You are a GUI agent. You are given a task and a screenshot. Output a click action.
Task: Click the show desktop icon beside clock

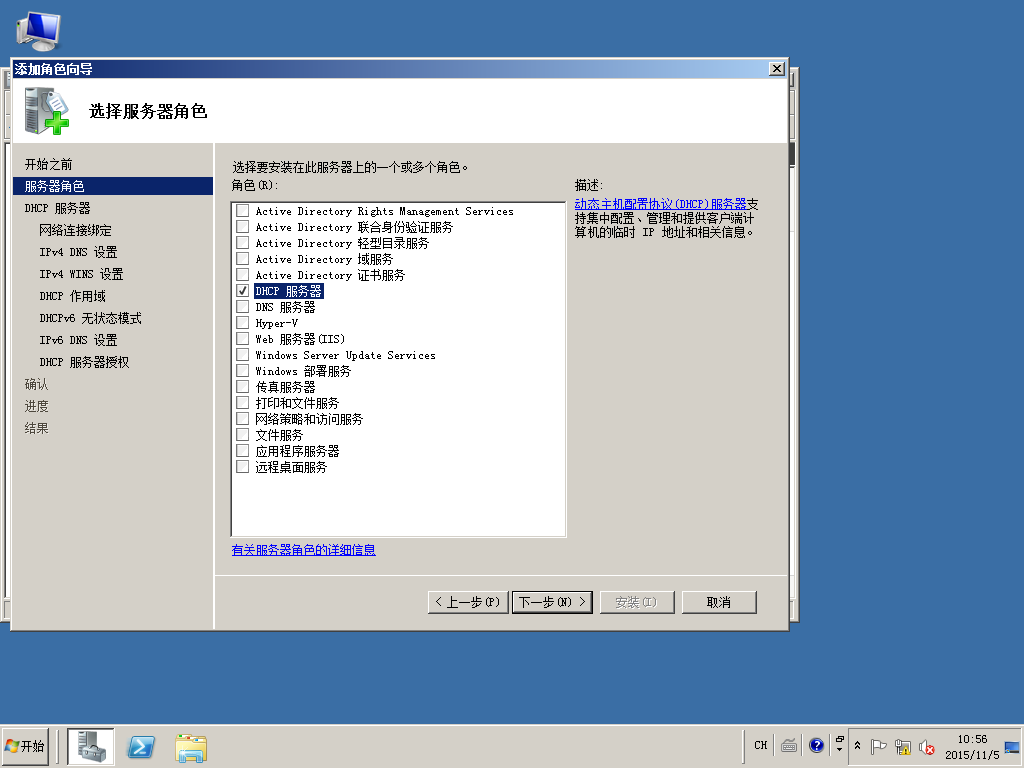1012,746
